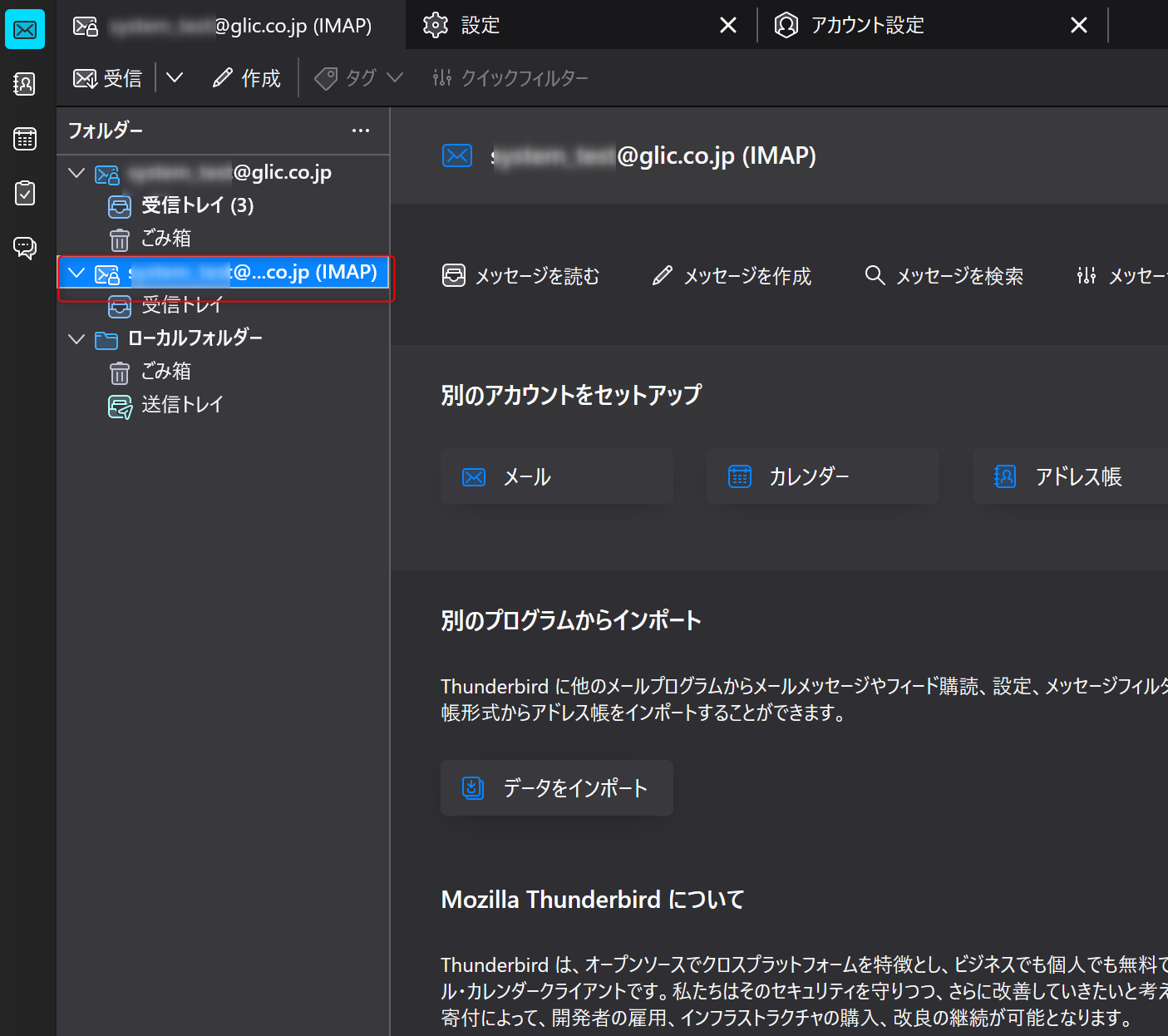Image resolution: width=1168 pixels, height=1036 pixels.
Task: Click the Mail space icon in sidebar
Action: (25, 30)
